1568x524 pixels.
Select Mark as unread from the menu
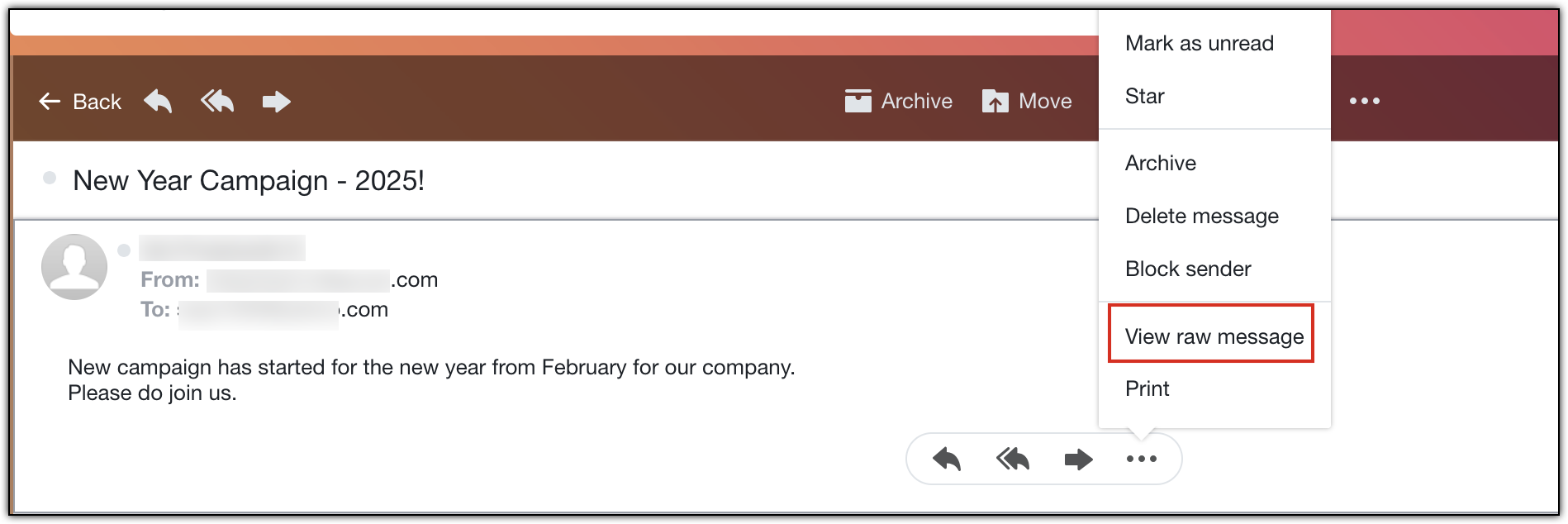point(1199,43)
